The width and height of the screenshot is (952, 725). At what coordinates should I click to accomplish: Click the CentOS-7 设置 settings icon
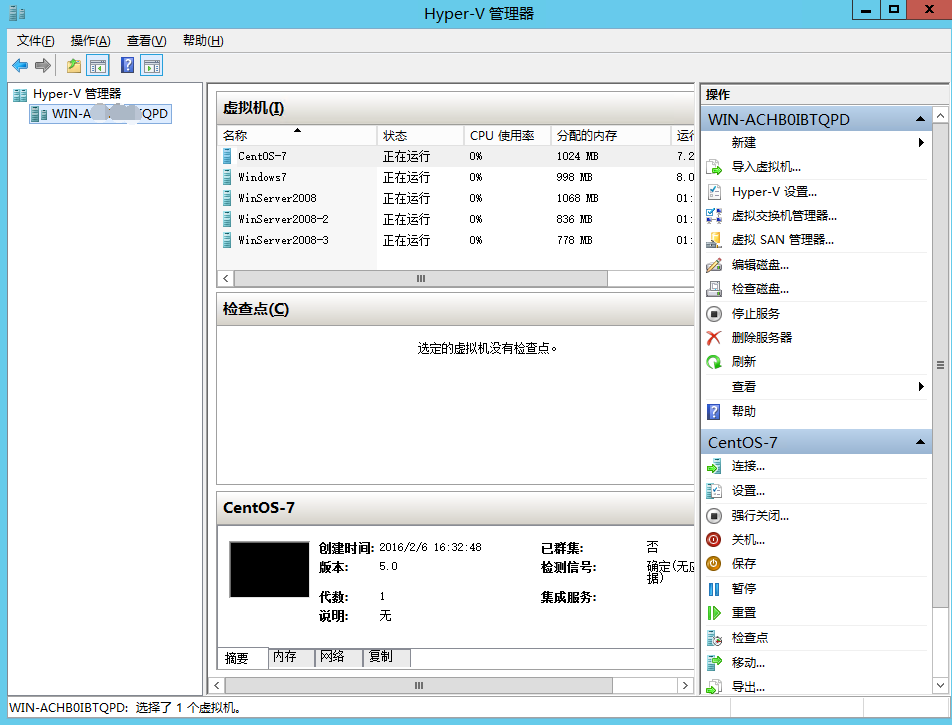point(714,491)
